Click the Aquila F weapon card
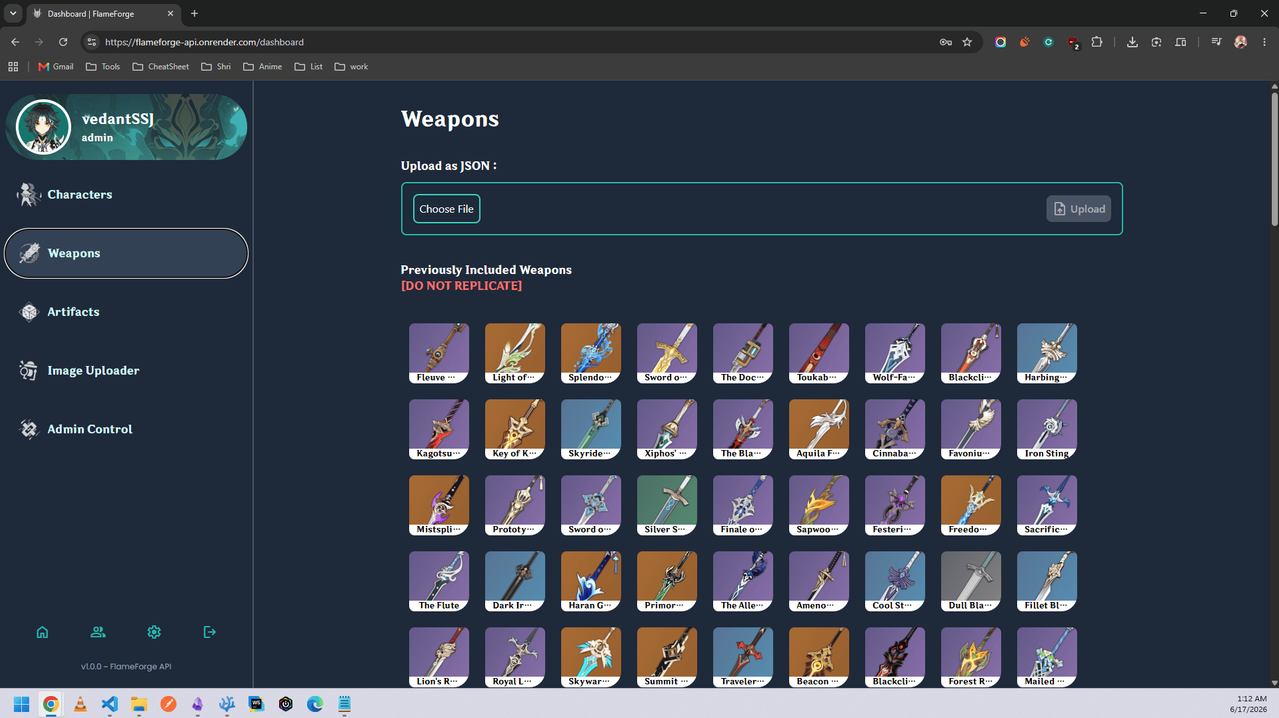1279x718 pixels. tap(819, 429)
